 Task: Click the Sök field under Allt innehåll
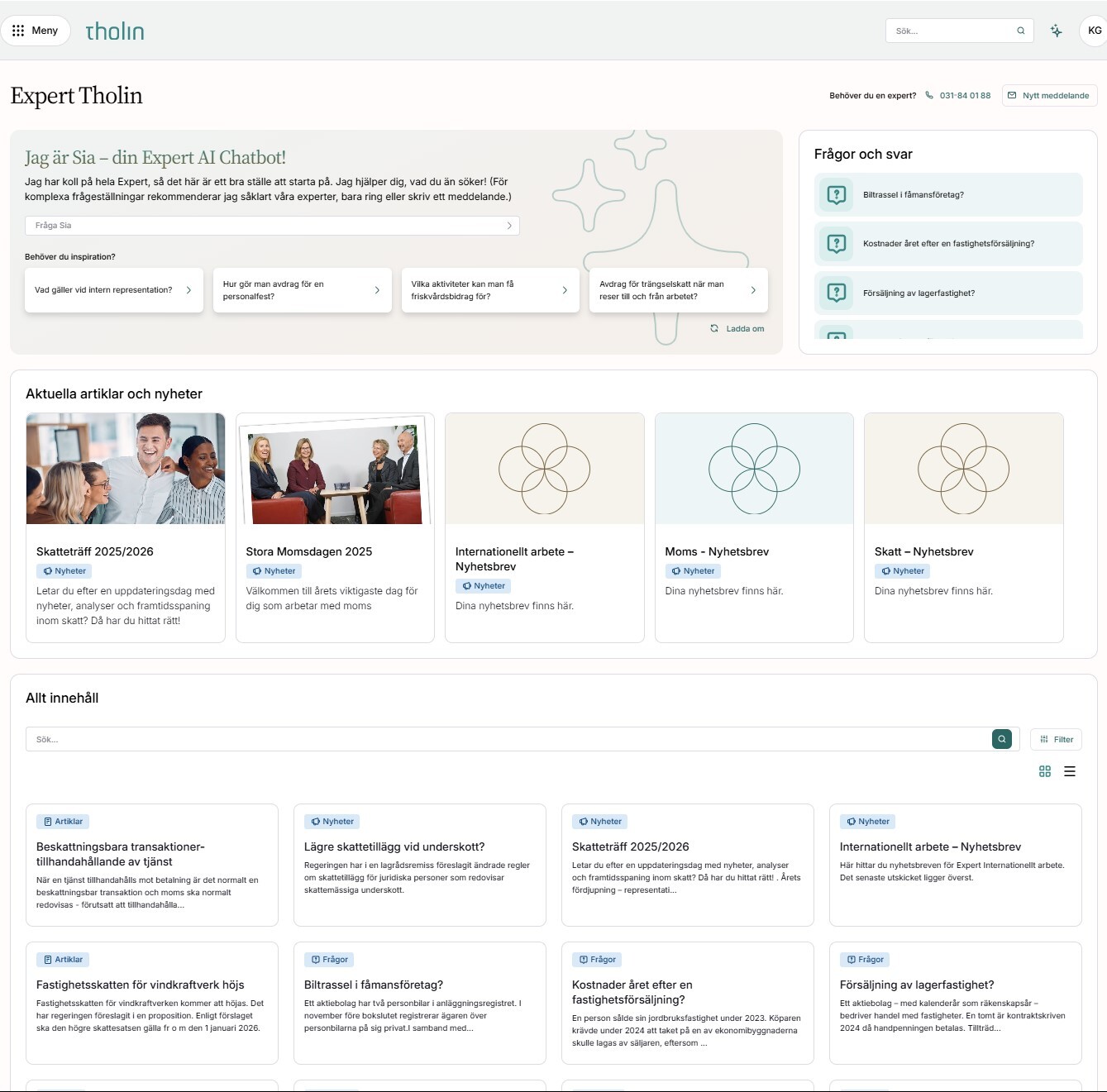coord(331,739)
